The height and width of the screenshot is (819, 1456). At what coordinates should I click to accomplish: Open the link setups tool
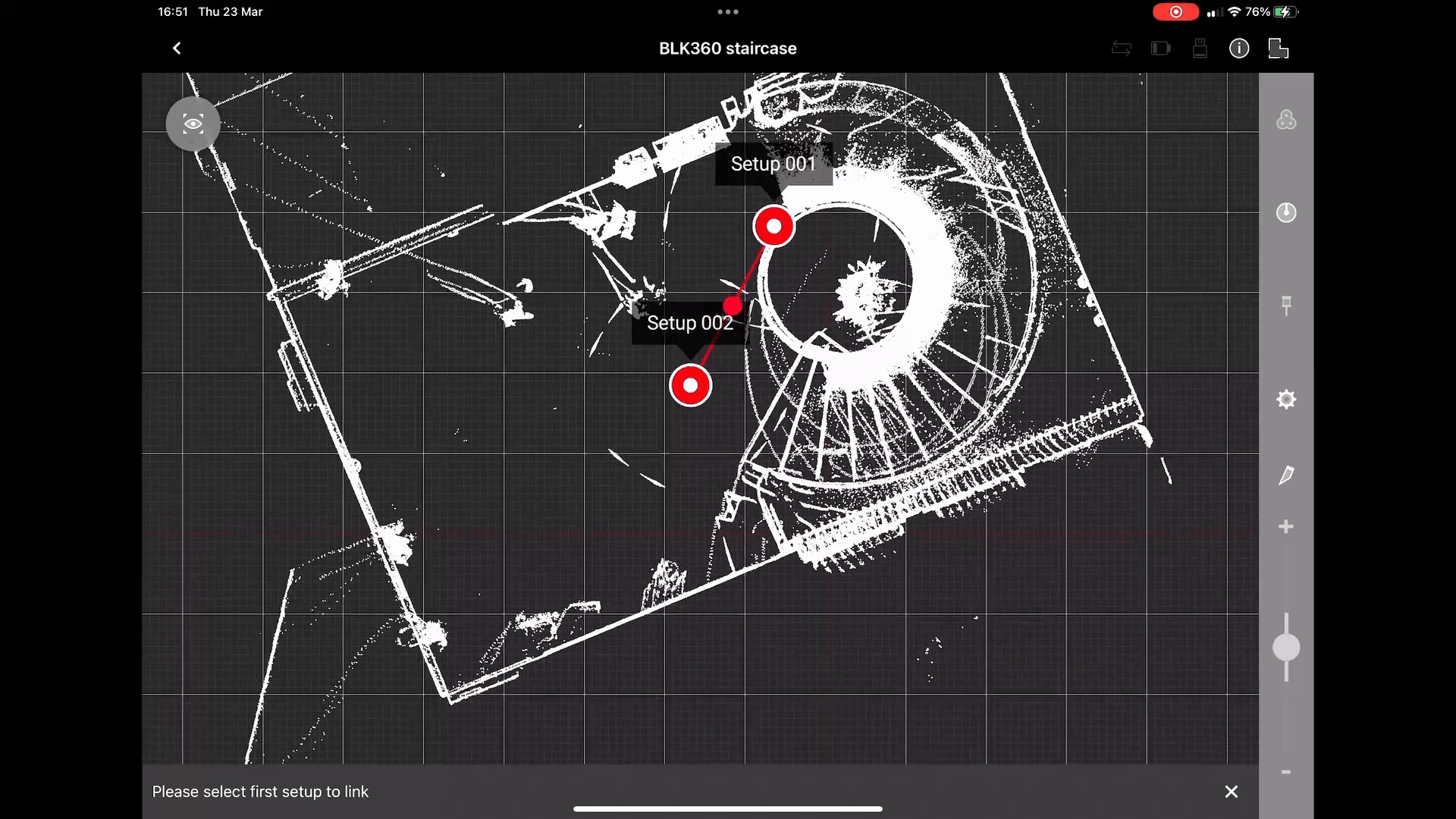coord(1279,48)
